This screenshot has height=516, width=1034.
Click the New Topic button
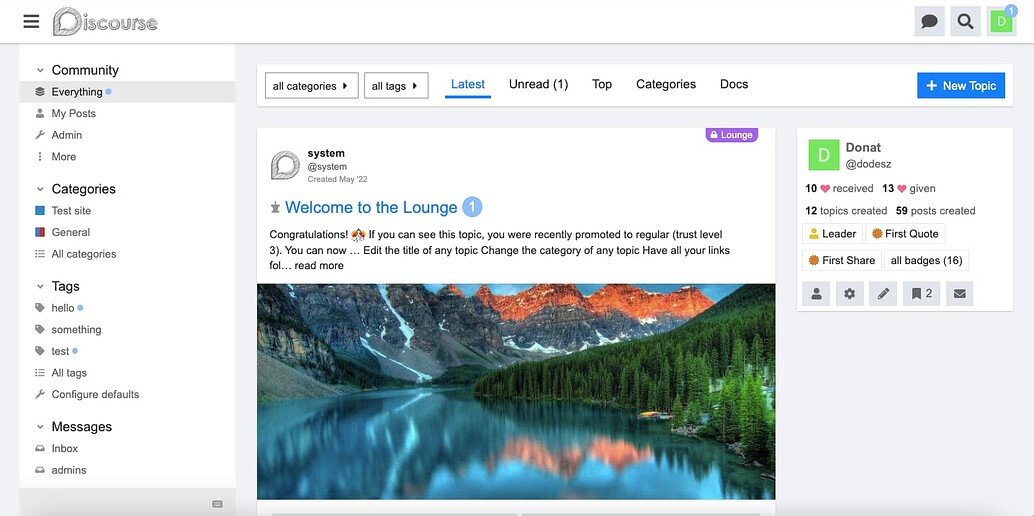(x=961, y=86)
